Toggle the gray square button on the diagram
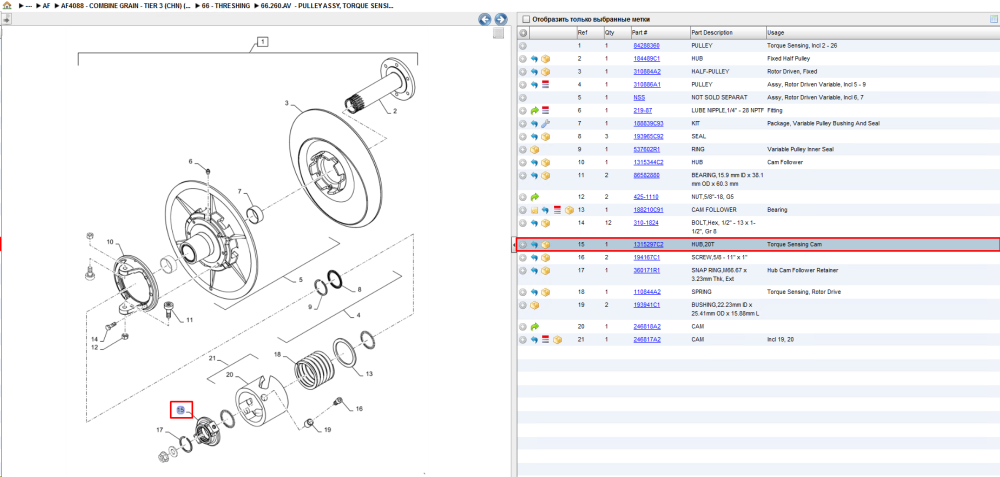The width and height of the screenshot is (1000, 477). (499, 33)
